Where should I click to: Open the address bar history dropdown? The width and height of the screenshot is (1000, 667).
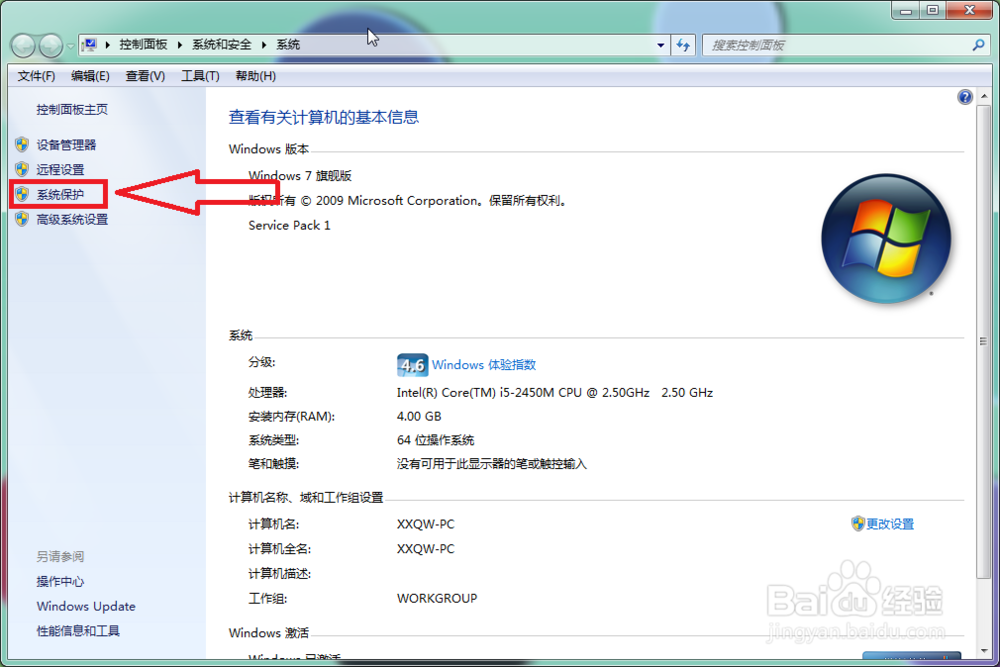[661, 45]
